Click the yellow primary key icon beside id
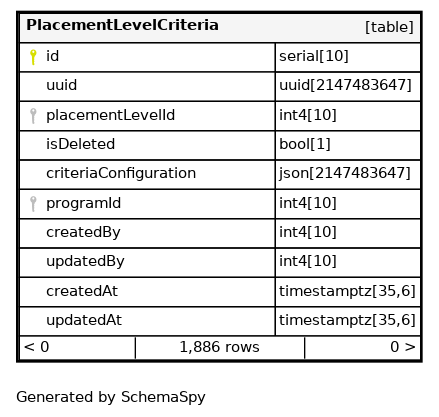 click(33, 57)
